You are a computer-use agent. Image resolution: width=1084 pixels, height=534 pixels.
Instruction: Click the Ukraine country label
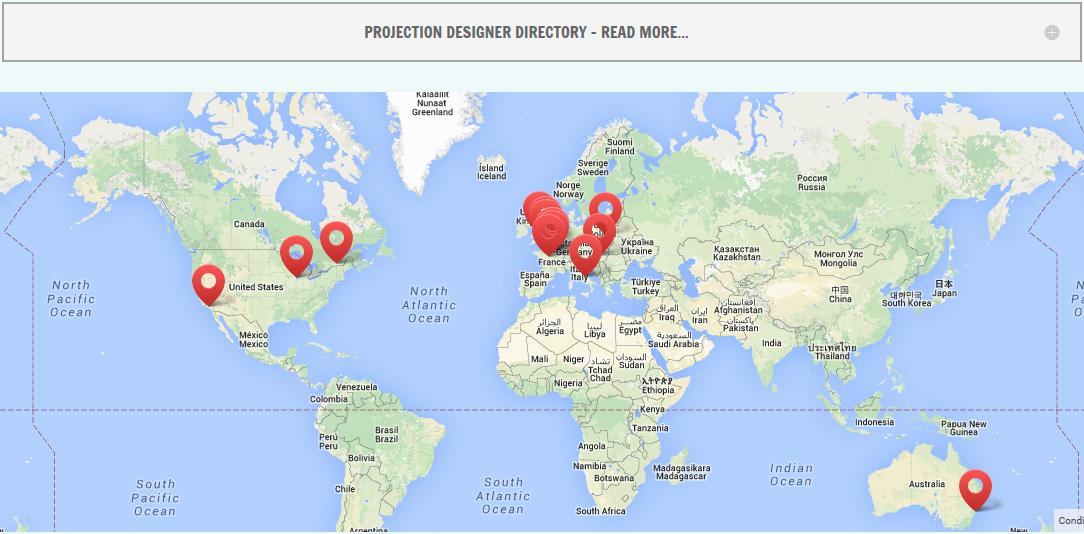pyautogui.click(x=637, y=247)
